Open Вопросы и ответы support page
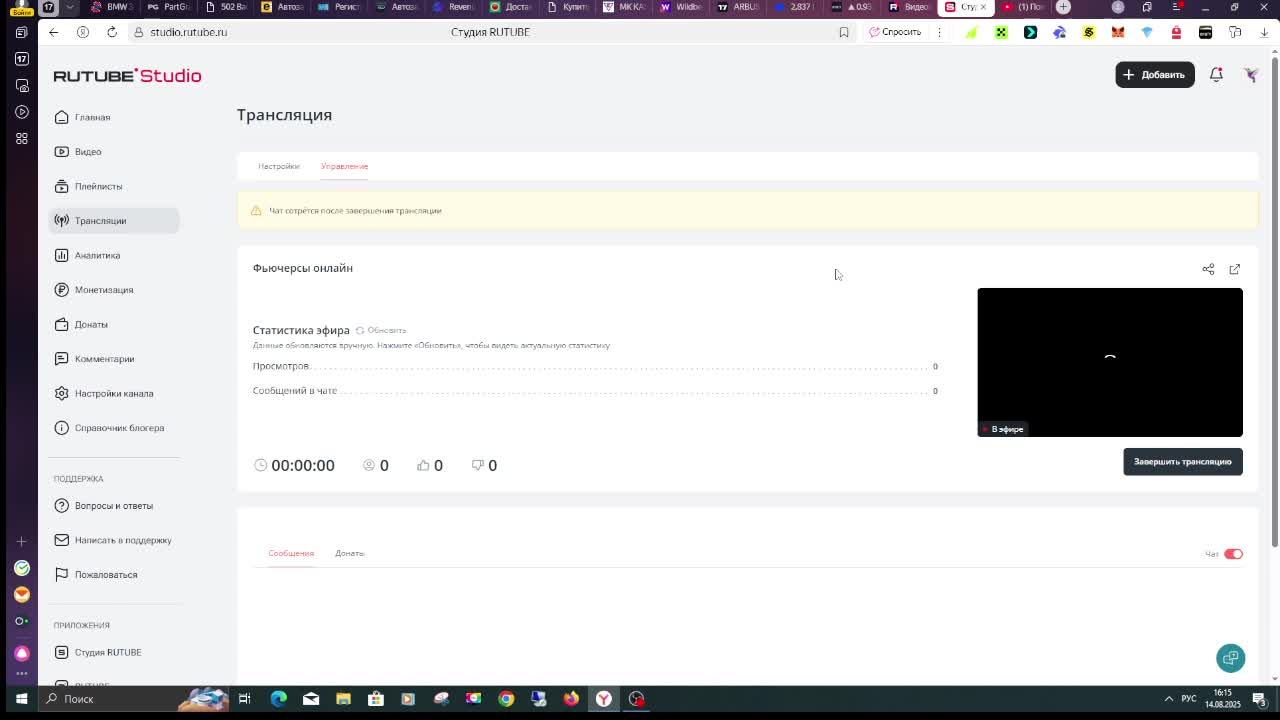The width and height of the screenshot is (1280, 720). coord(113,506)
